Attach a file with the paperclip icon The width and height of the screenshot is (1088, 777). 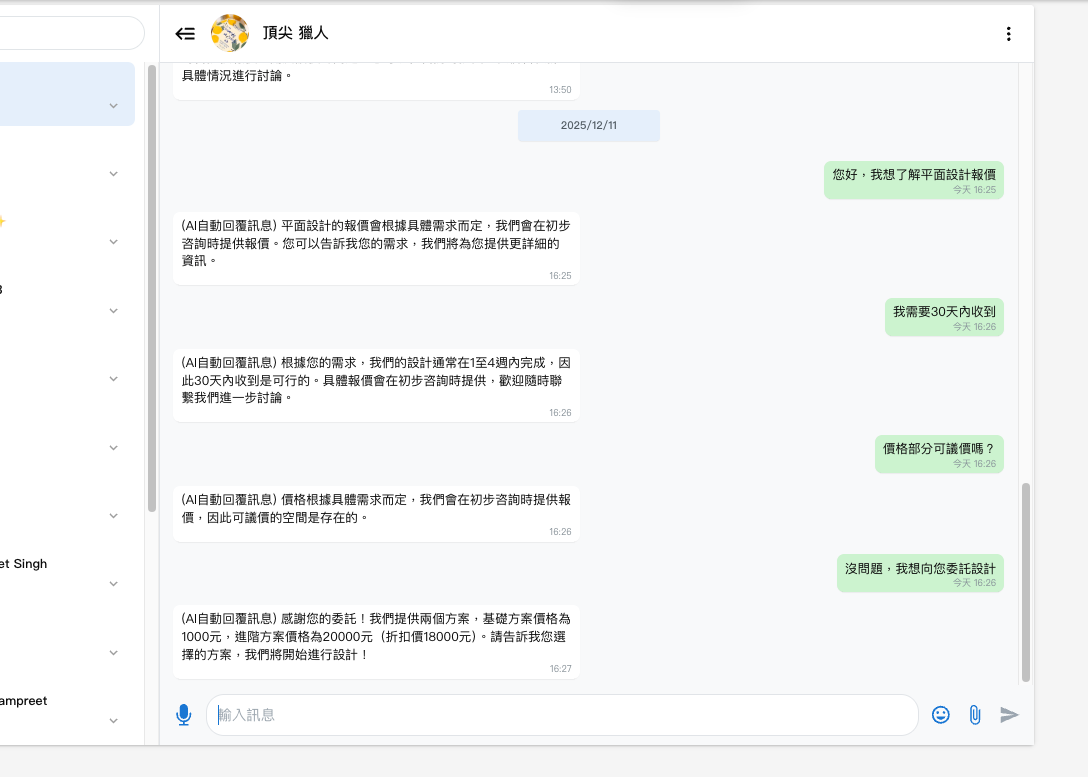coord(975,715)
